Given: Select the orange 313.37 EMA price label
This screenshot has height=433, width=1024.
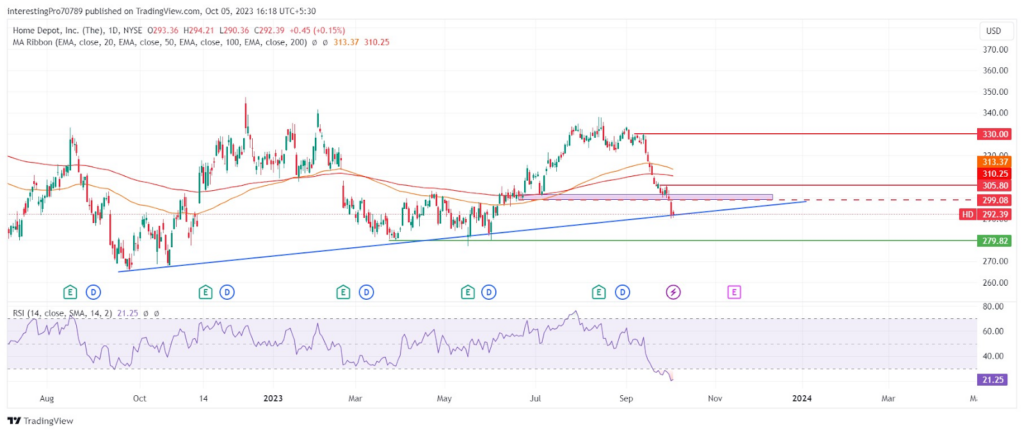Looking at the screenshot, I should 994,161.
